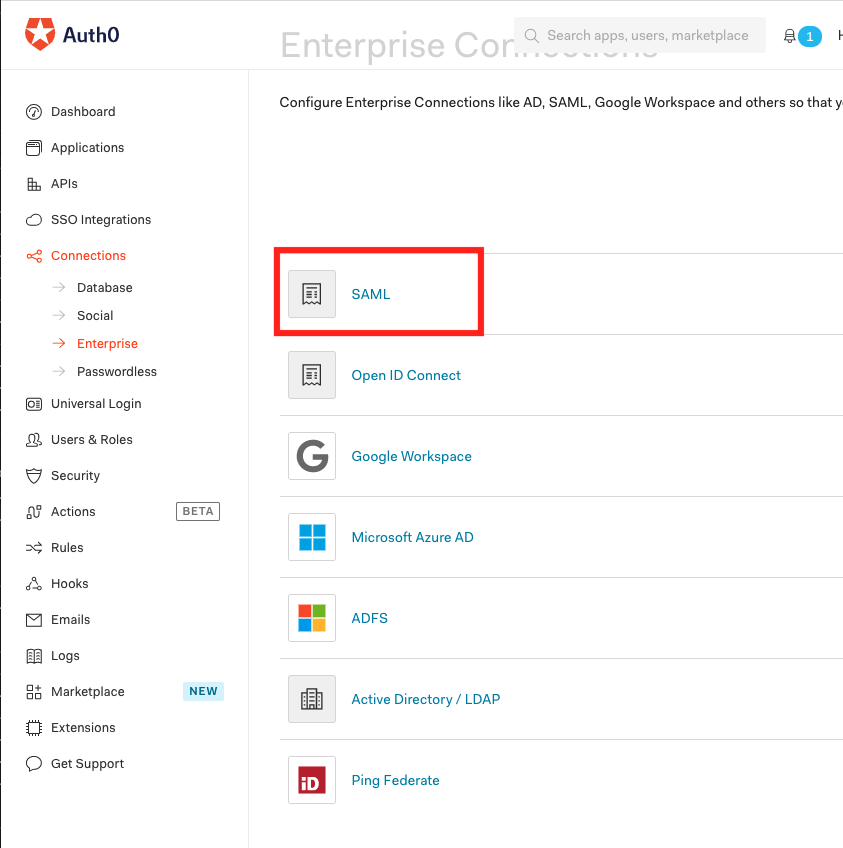Open Dashboard in the sidebar
843x848 pixels.
coord(83,112)
